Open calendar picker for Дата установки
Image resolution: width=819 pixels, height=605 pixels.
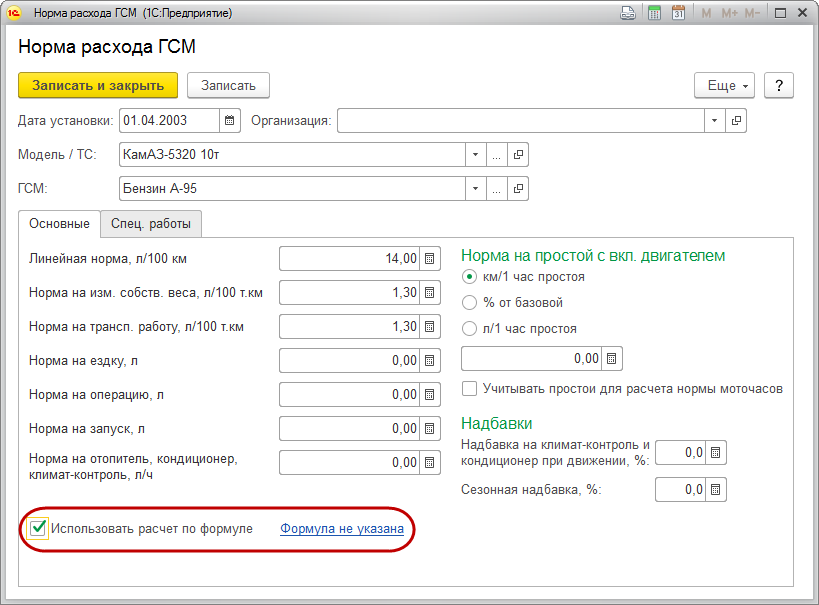(x=229, y=121)
